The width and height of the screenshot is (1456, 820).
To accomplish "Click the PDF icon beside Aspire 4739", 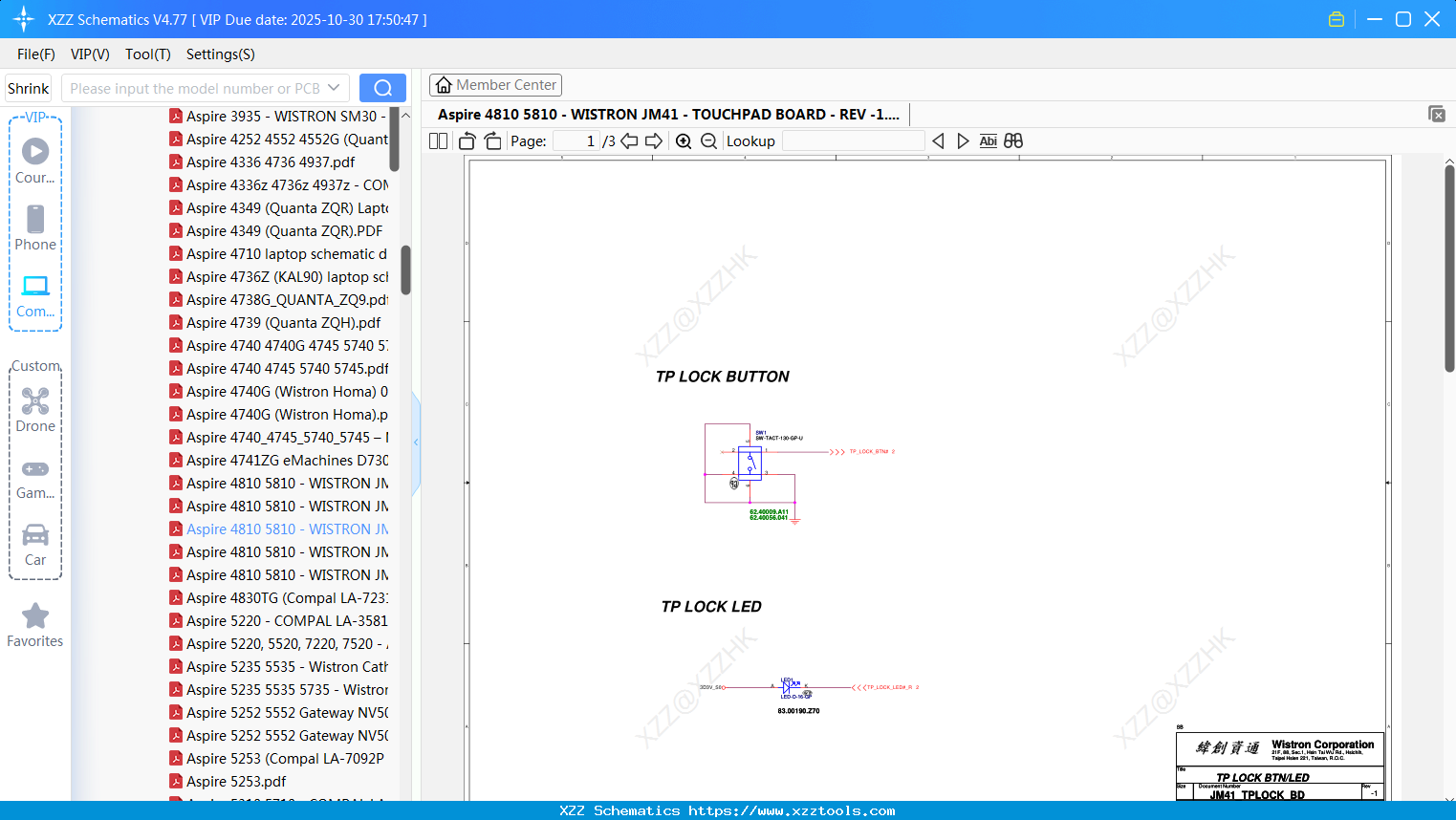I will (x=176, y=323).
